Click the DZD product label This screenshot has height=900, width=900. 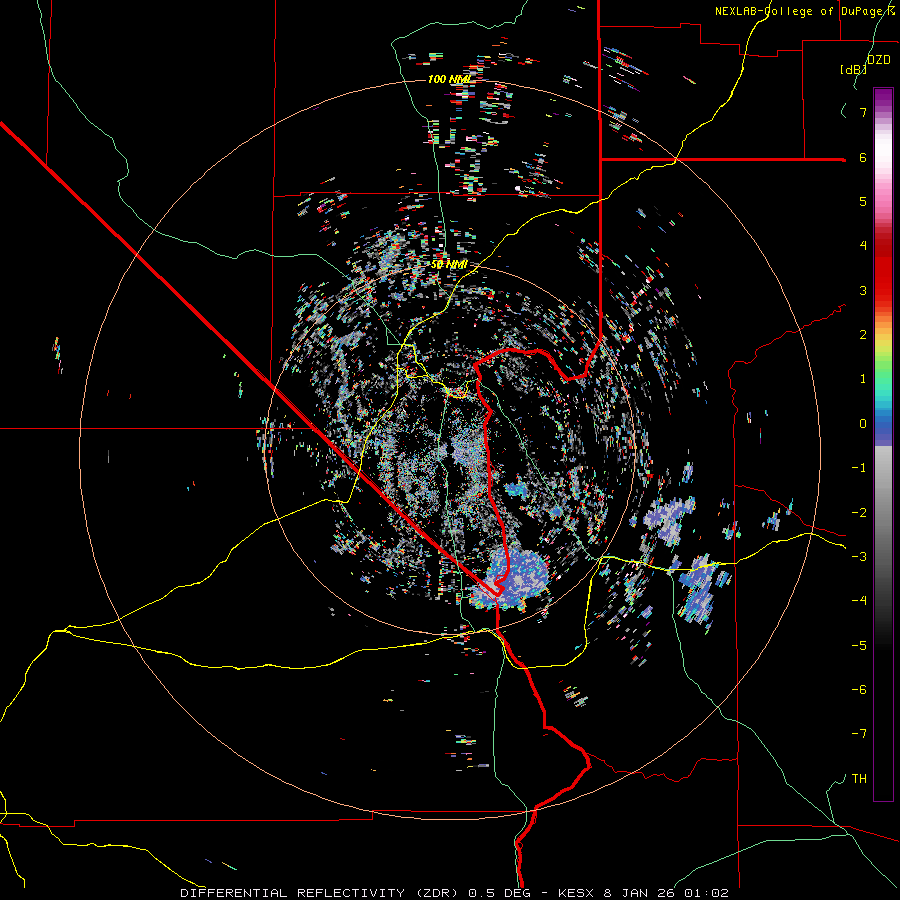[x=878, y=60]
